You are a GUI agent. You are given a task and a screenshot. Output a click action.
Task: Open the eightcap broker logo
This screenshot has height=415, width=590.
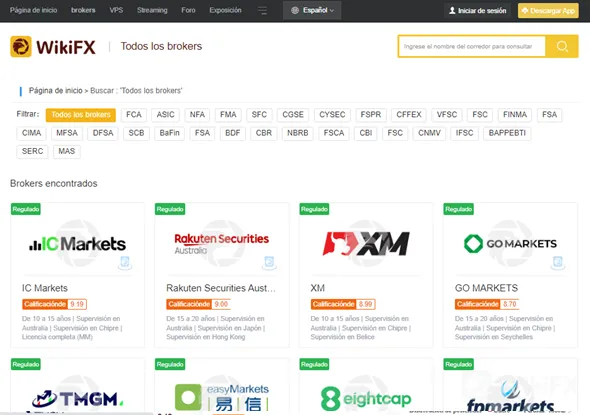tap(366, 398)
